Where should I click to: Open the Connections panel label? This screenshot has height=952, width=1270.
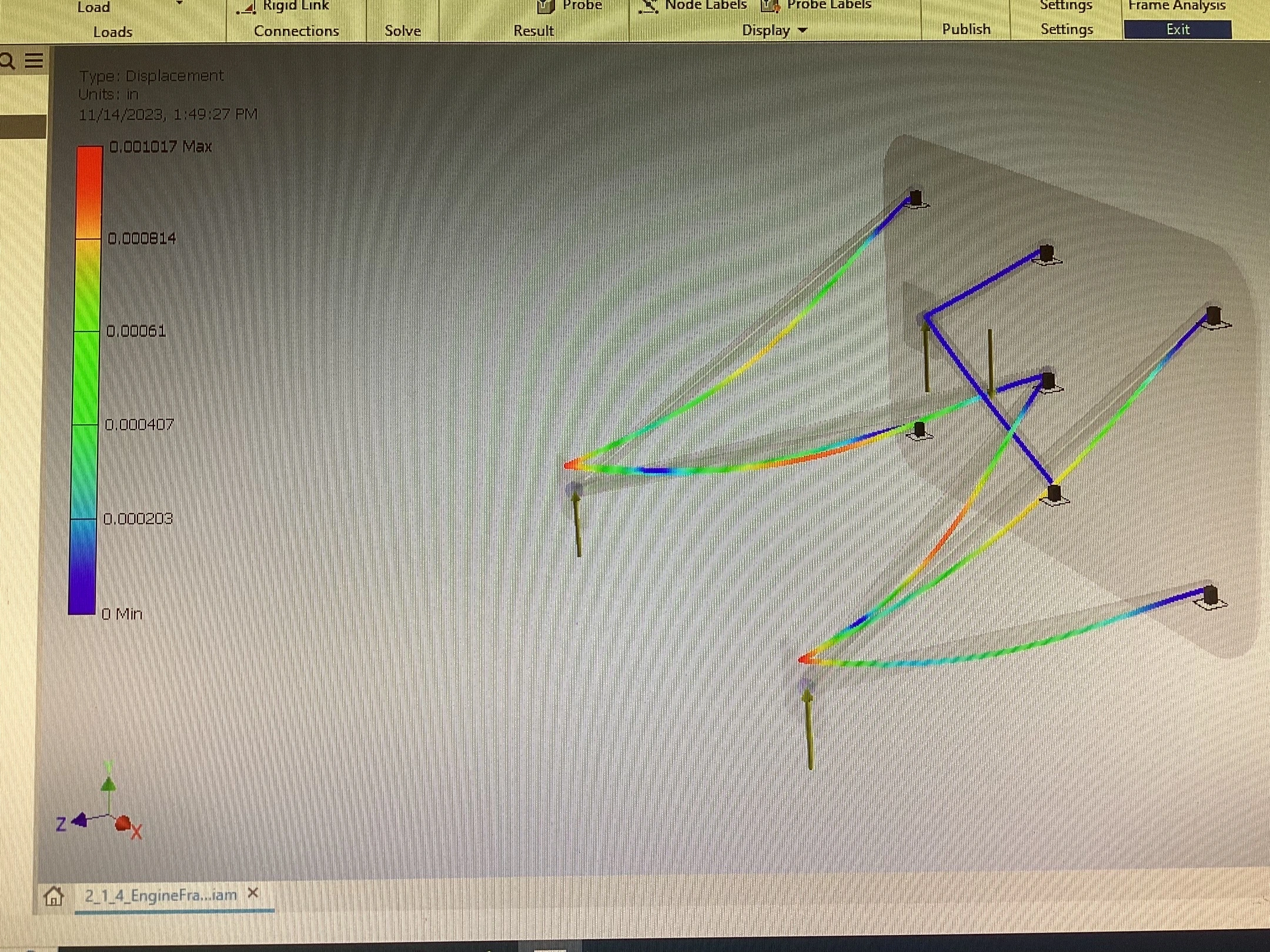pos(296,31)
